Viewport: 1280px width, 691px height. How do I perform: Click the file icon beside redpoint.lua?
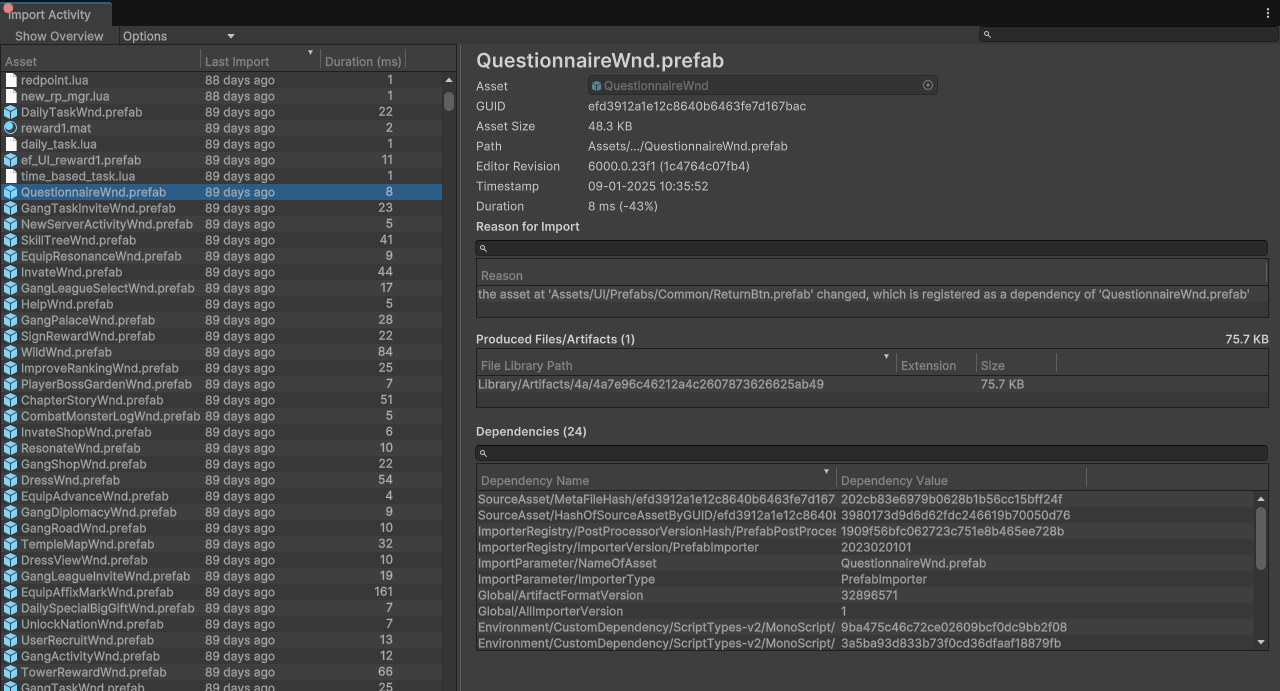(11, 80)
